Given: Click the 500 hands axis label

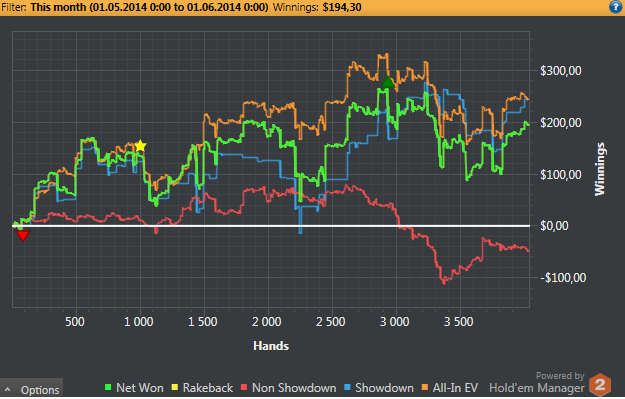Looking at the screenshot, I should tap(75, 321).
